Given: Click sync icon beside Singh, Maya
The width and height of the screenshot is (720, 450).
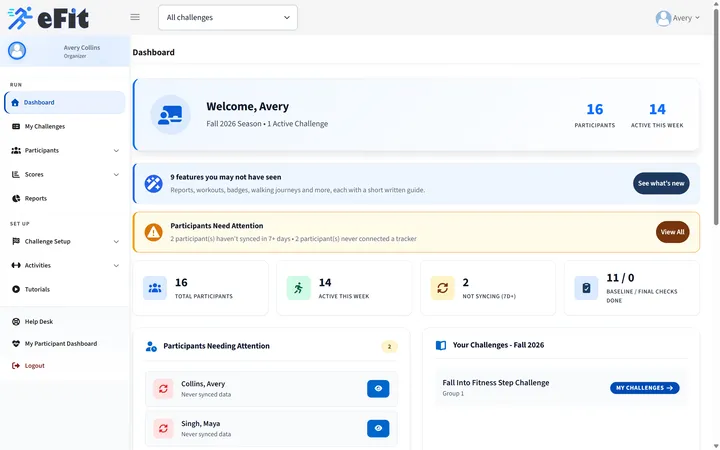Looking at the screenshot, I should pyautogui.click(x=163, y=428).
